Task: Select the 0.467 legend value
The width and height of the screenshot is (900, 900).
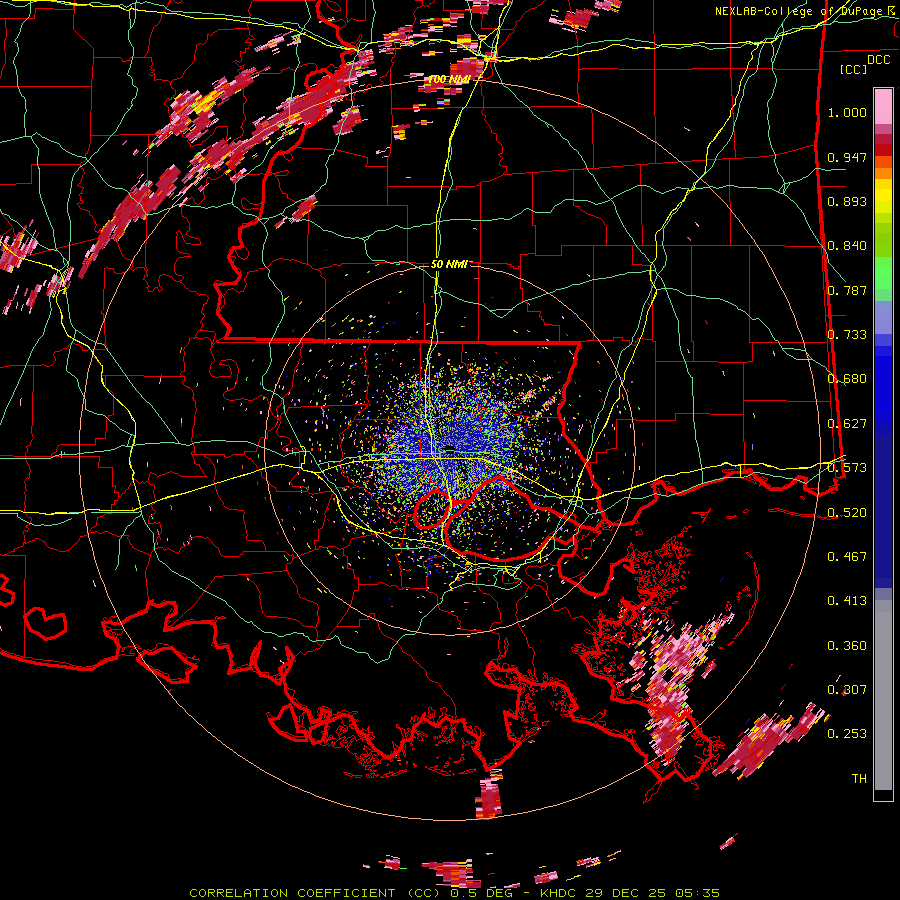Action: tap(847, 557)
